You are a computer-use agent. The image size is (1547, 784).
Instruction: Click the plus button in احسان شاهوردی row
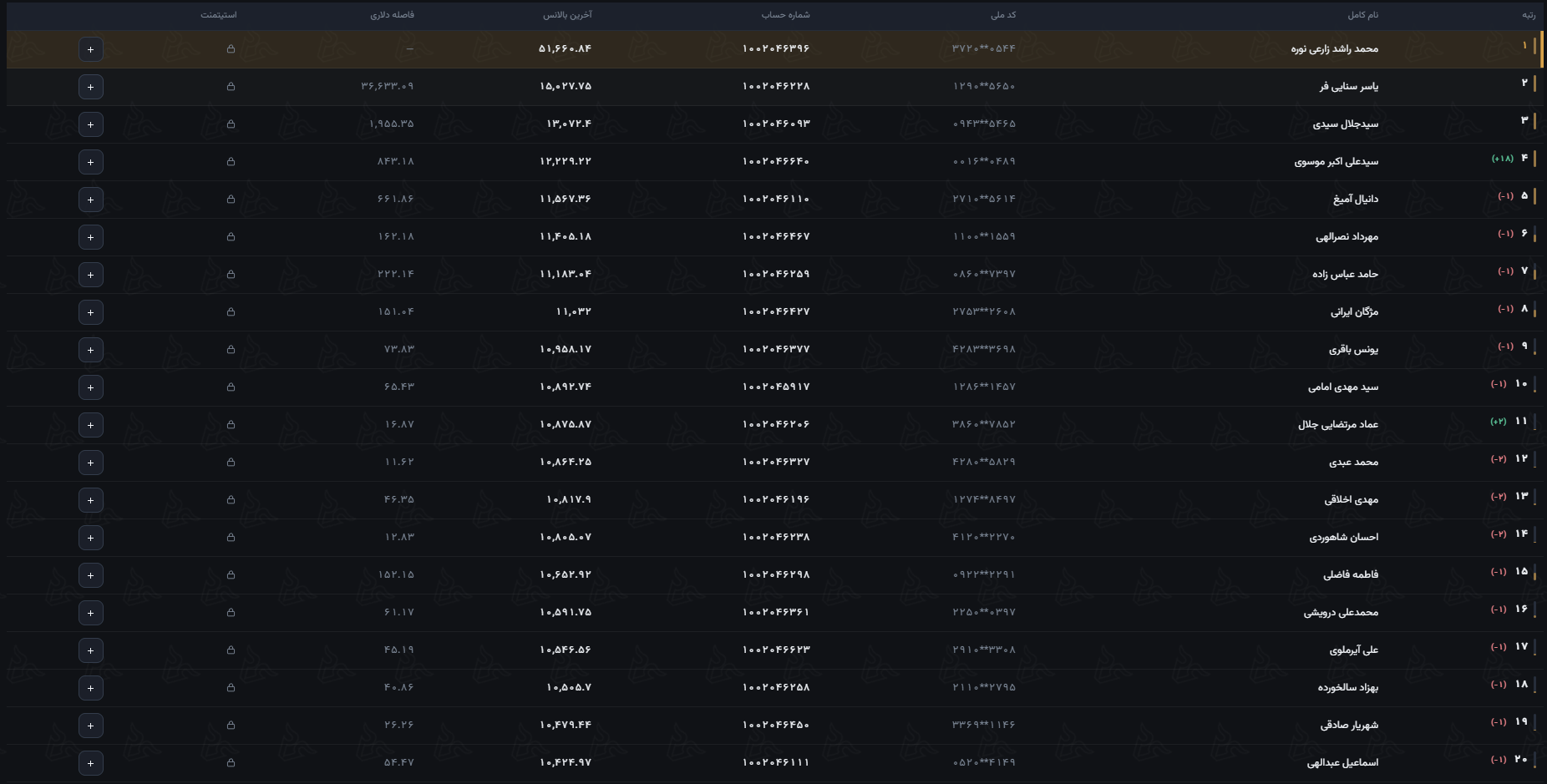click(x=91, y=538)
